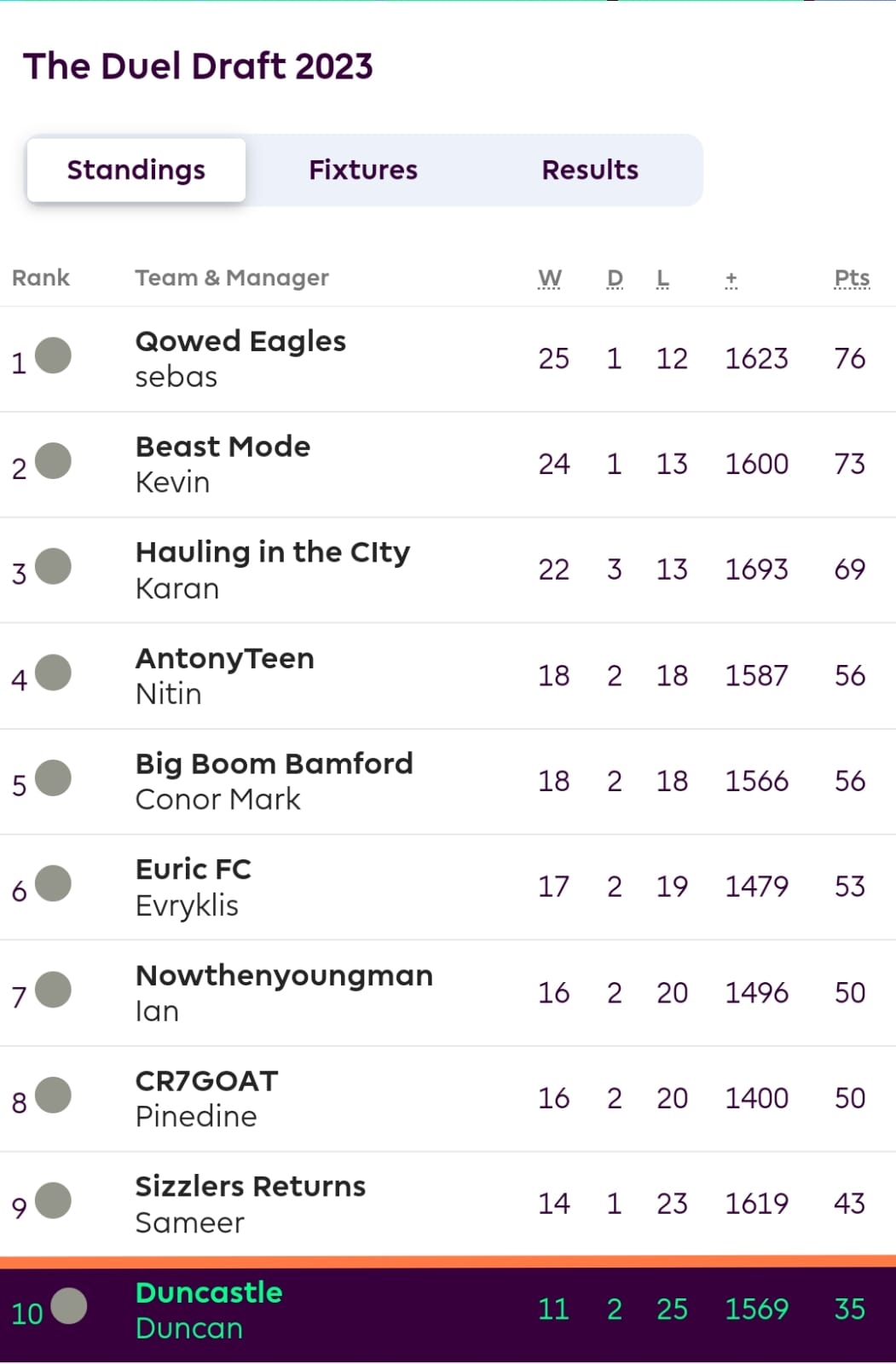Click the grey circle on the Sizzlers Returns row
The width and height of the screenshot is (896, 1364).
53,1200
